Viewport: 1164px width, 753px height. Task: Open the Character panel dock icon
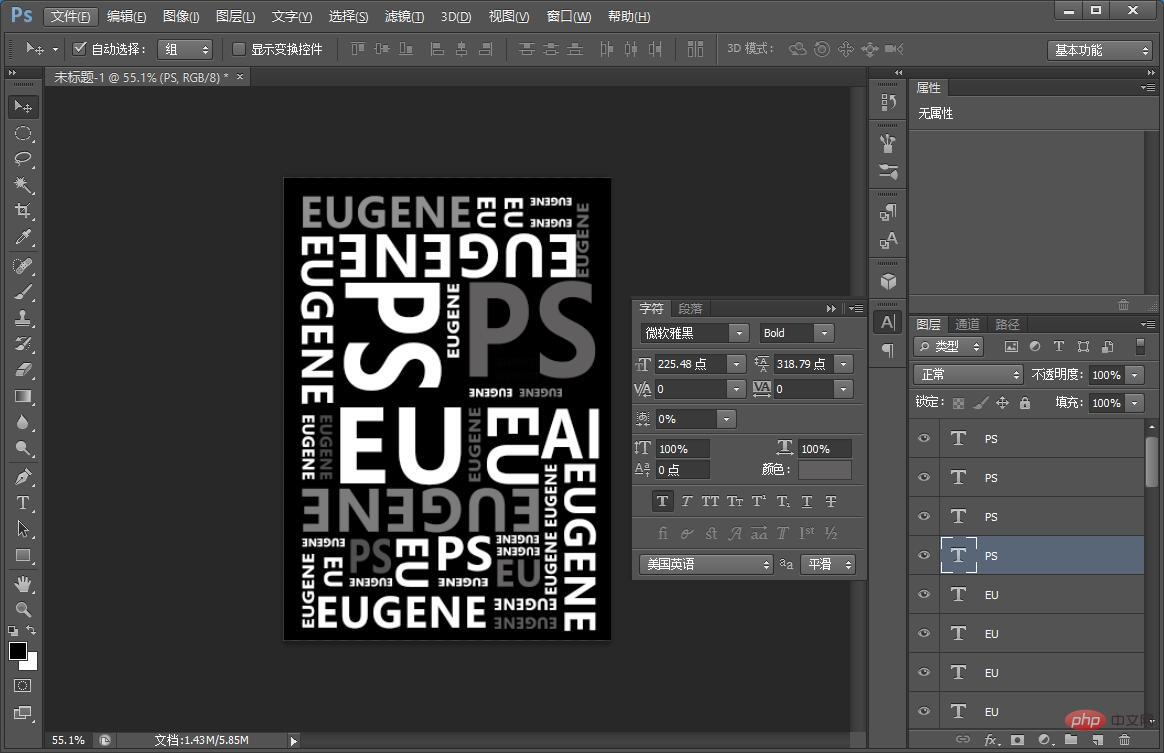tap(888, 322)
